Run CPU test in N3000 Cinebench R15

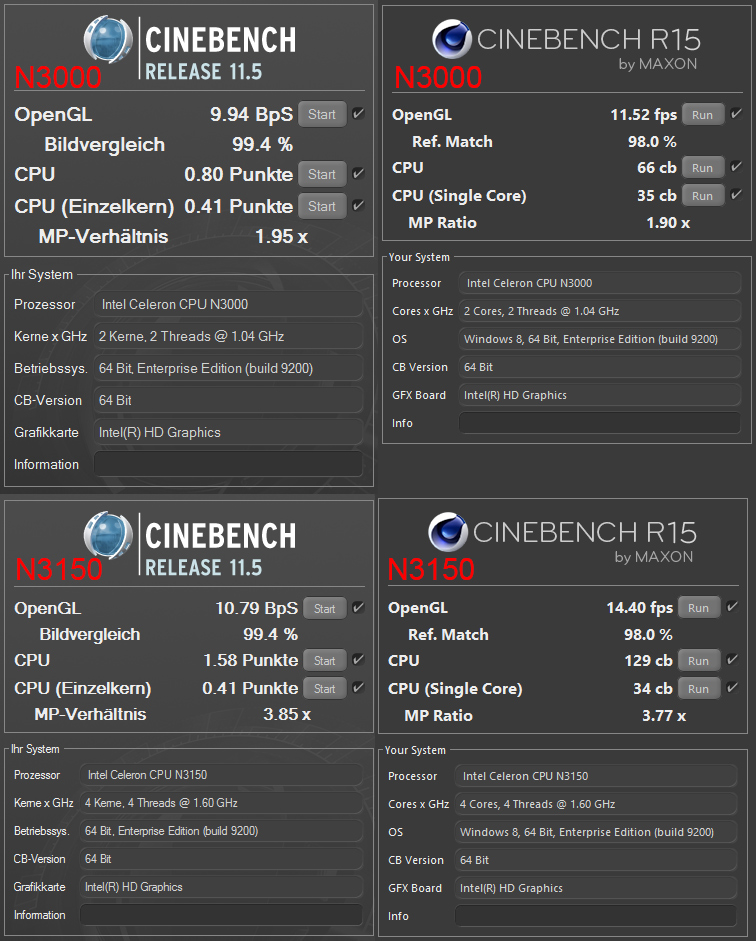pyautogui.click(x=703, y=167)
